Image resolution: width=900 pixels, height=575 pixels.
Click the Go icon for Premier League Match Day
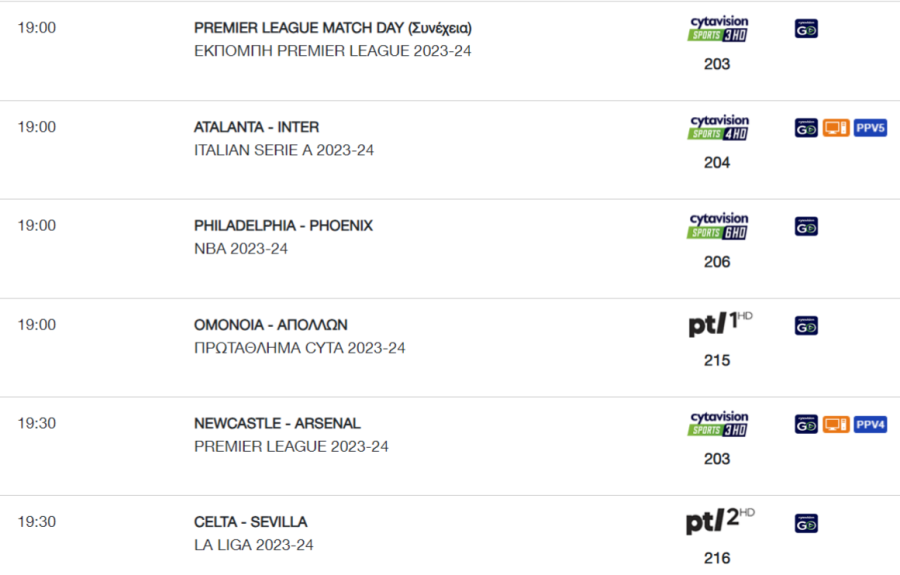click(x=806, y=29)
